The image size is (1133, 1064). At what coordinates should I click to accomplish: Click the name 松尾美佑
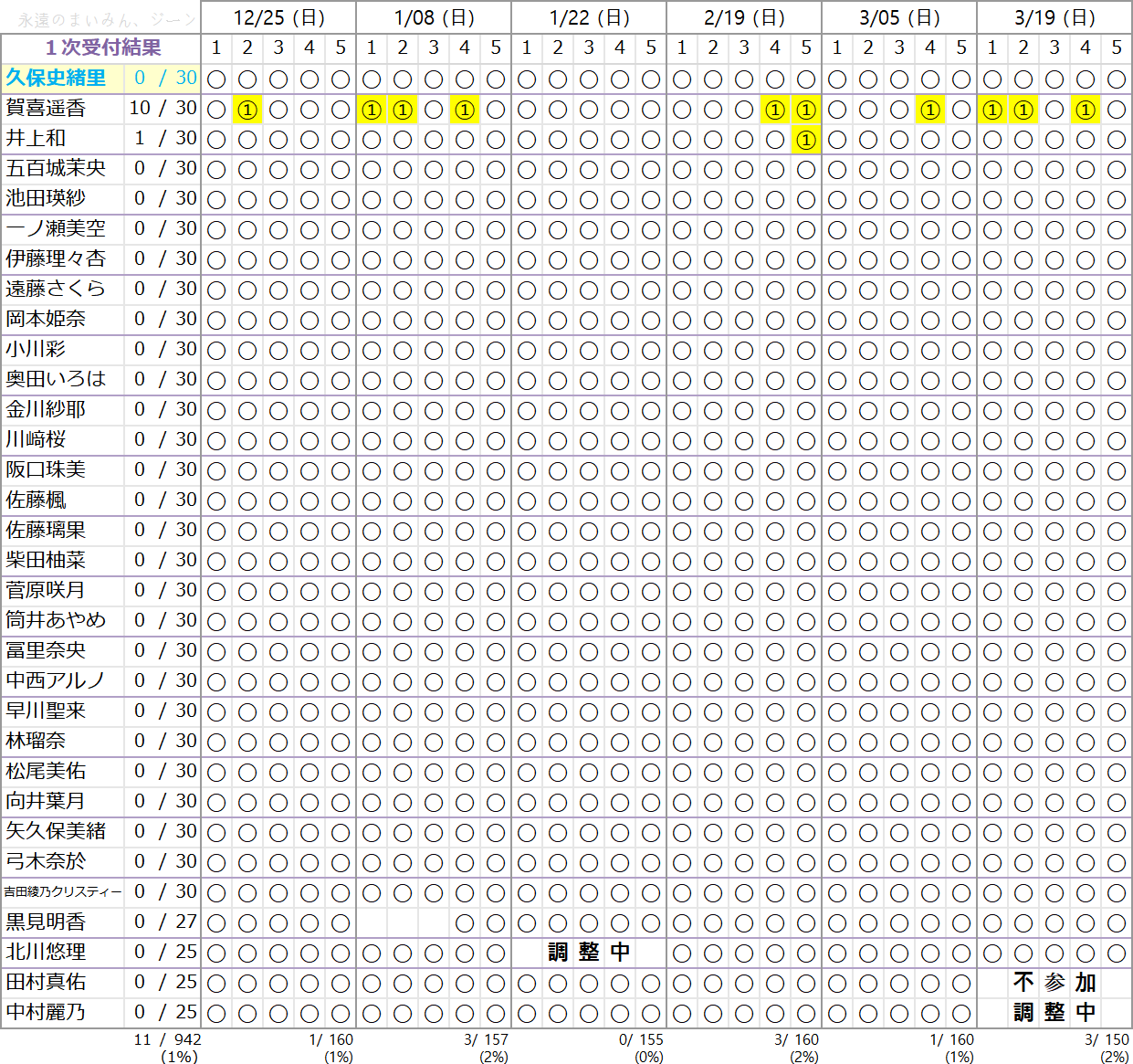pyautogui.click(x=46, y=771)
